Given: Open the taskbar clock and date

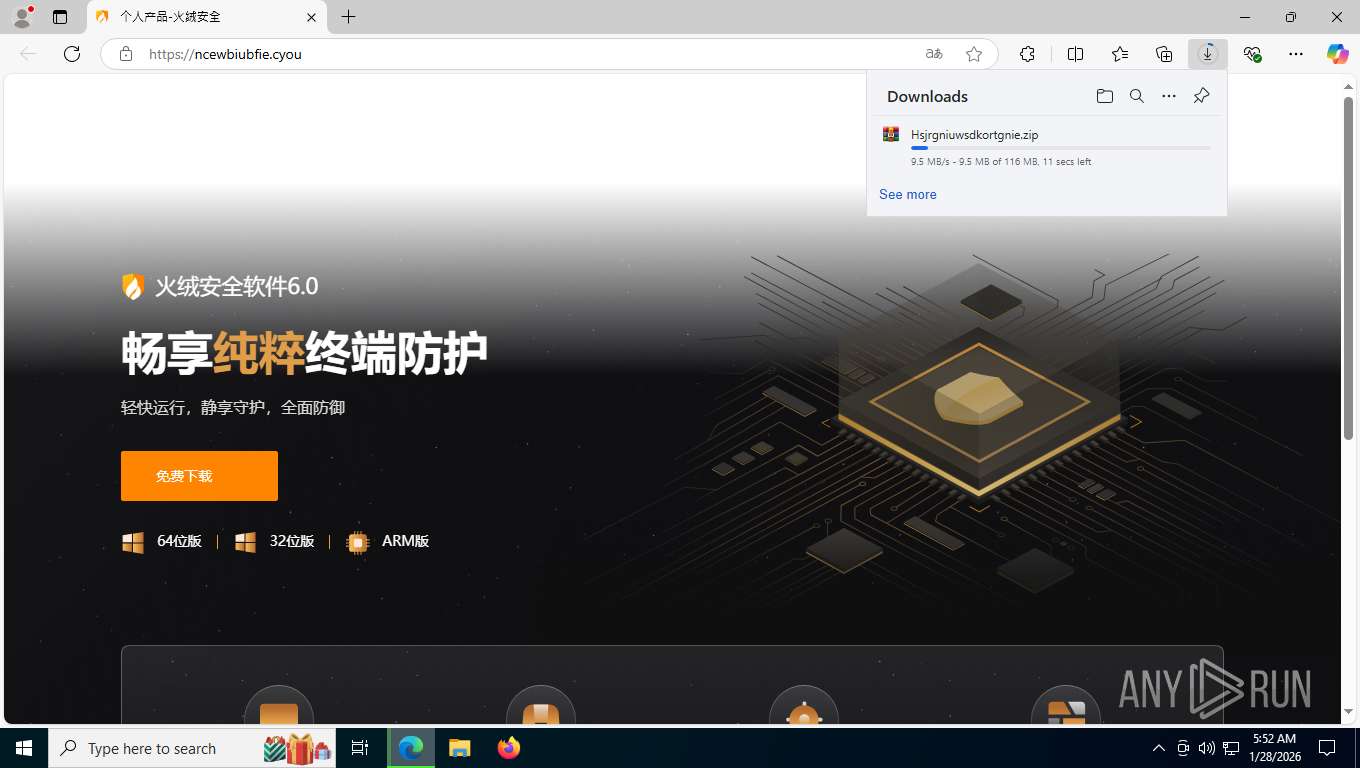Looking at the screenshot, I should point(1274,748).
